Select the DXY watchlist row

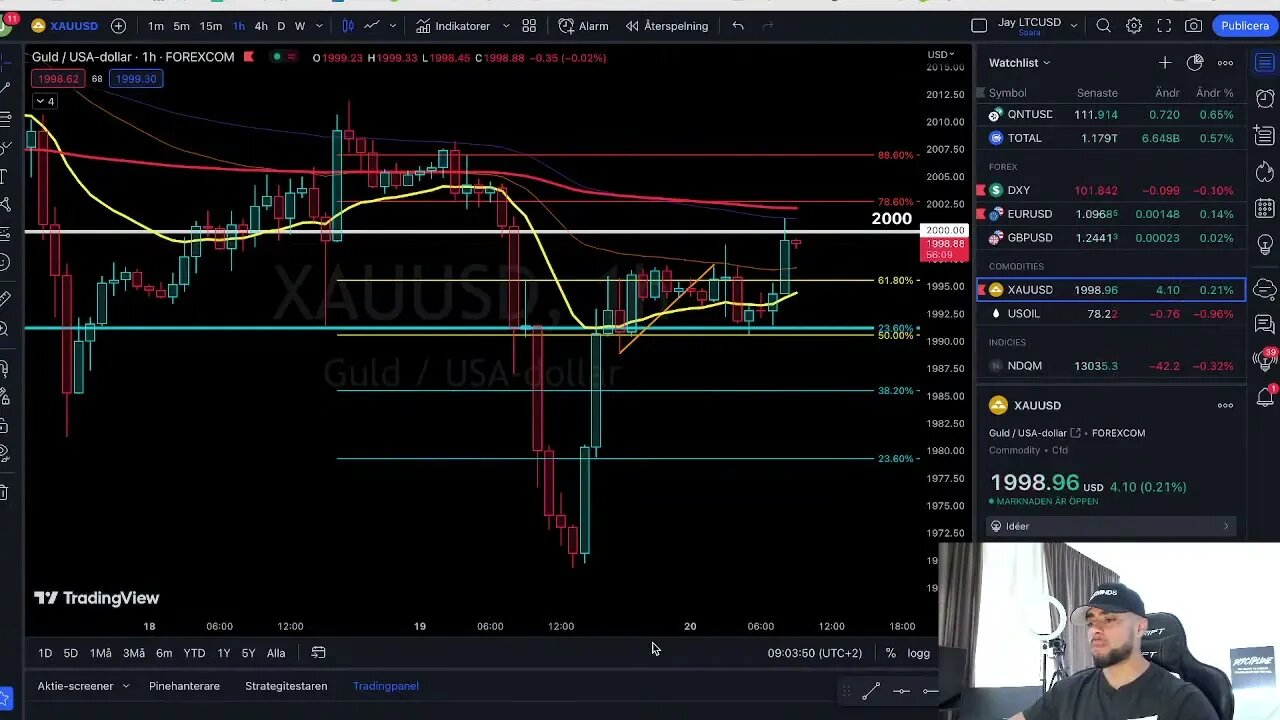click(x=1112, y=190)
